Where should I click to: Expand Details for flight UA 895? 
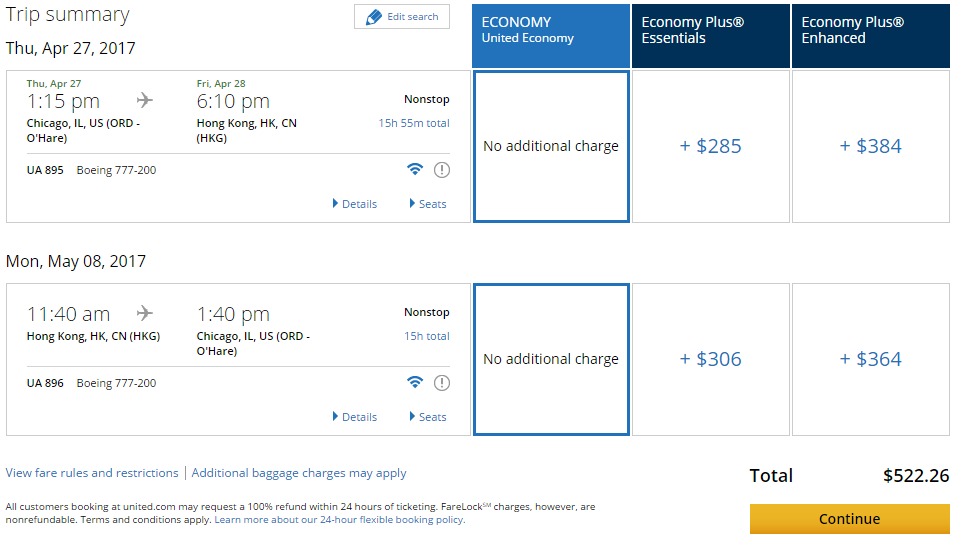click(355, 204)
